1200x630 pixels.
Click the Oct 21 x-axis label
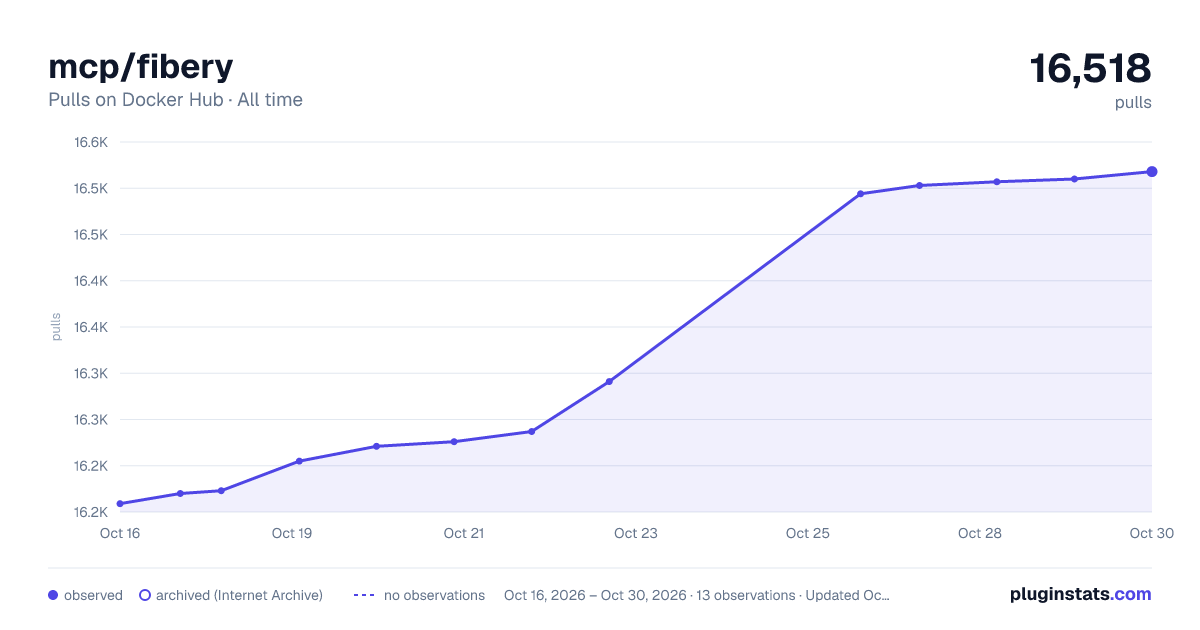tap(464, 533)
